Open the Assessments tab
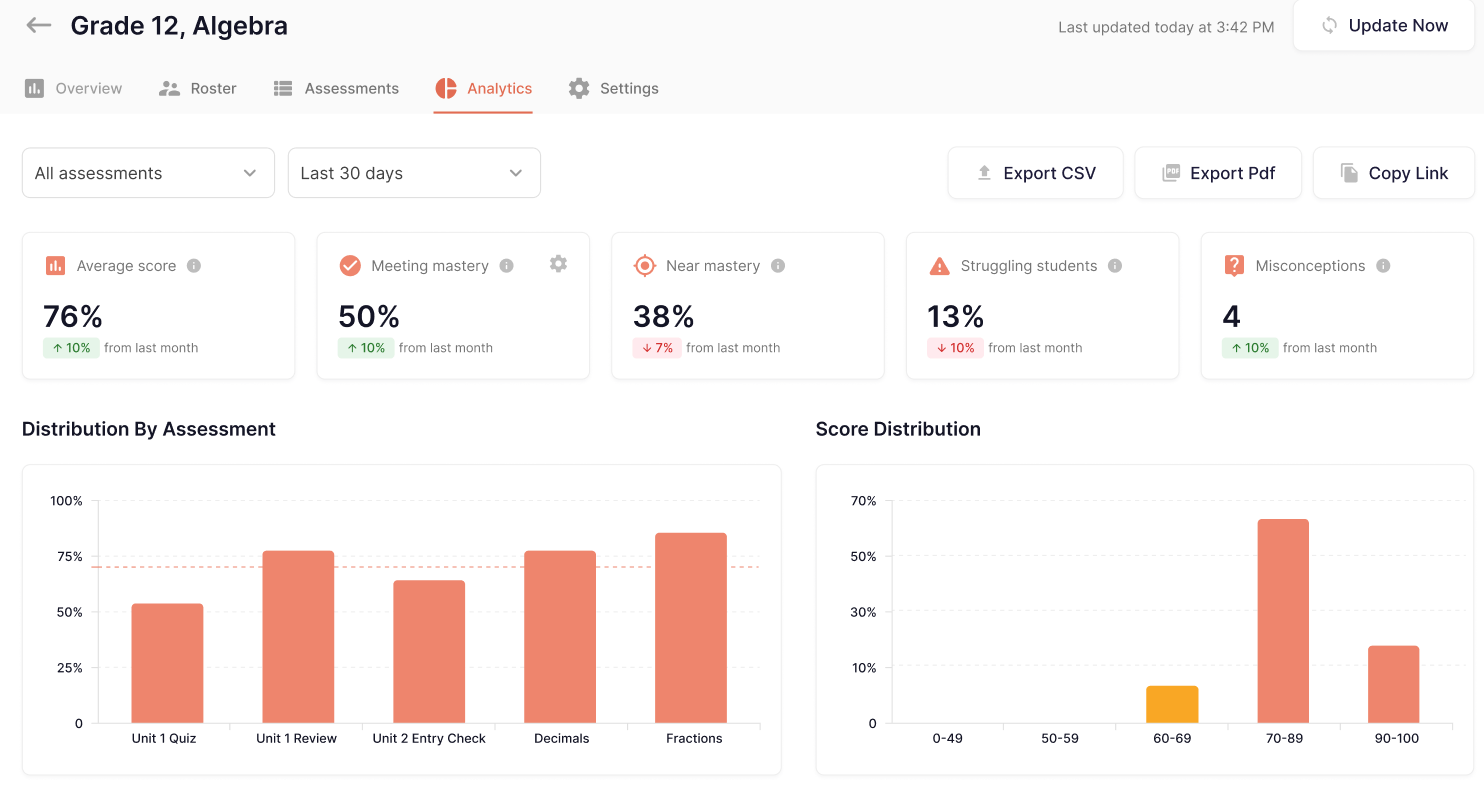This screenshot has height=794, width=1484. click(336, 88)
